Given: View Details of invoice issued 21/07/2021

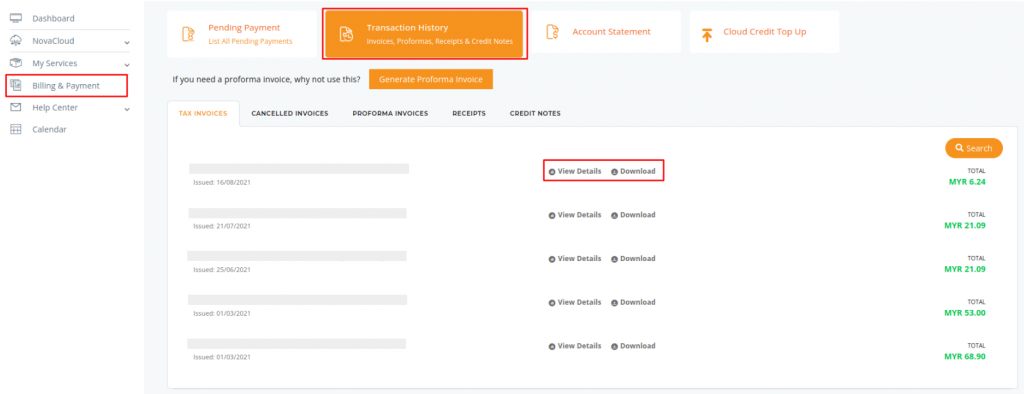Looking at the screenshot, I should (575, 215).
